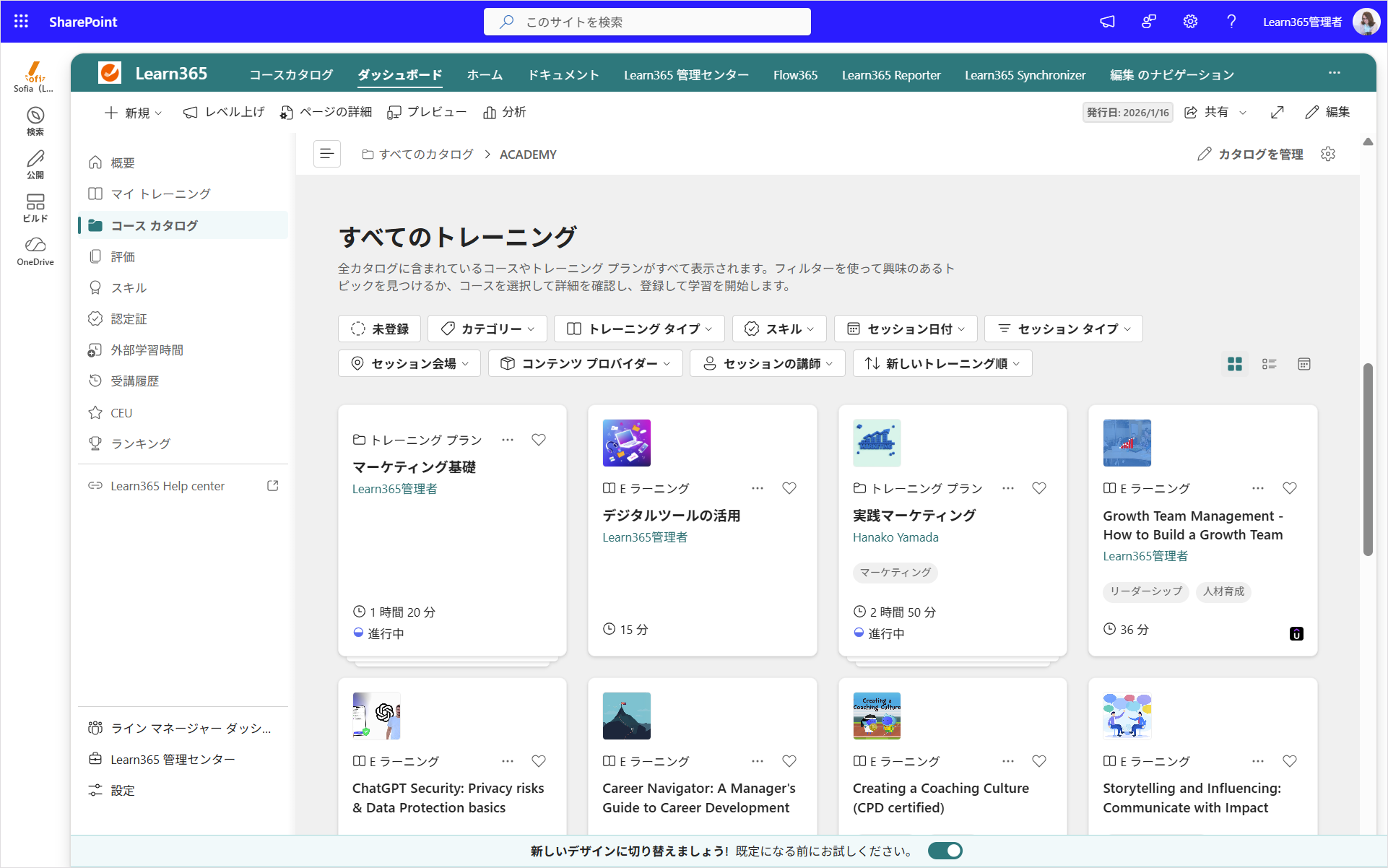Expand the コンテンツ プロバイダー dropdown
Image resolution: width=1388 pixels, height=868 pixels.
586,363
